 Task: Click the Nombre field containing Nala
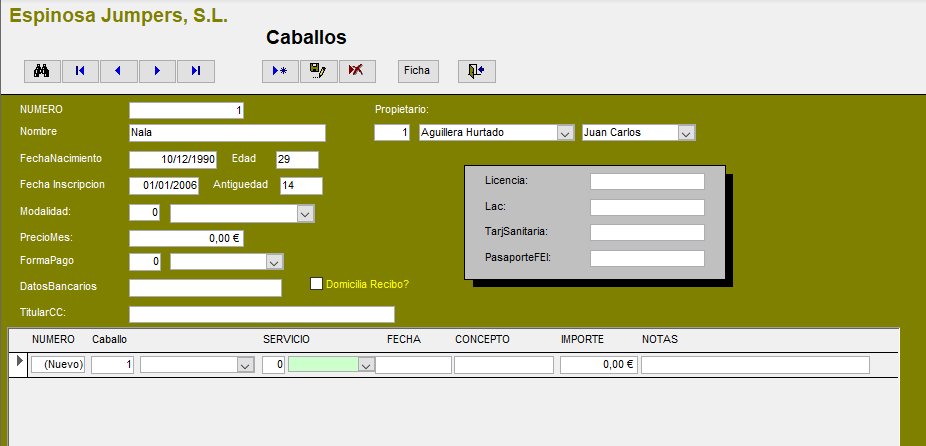click(x=227, y=133)
